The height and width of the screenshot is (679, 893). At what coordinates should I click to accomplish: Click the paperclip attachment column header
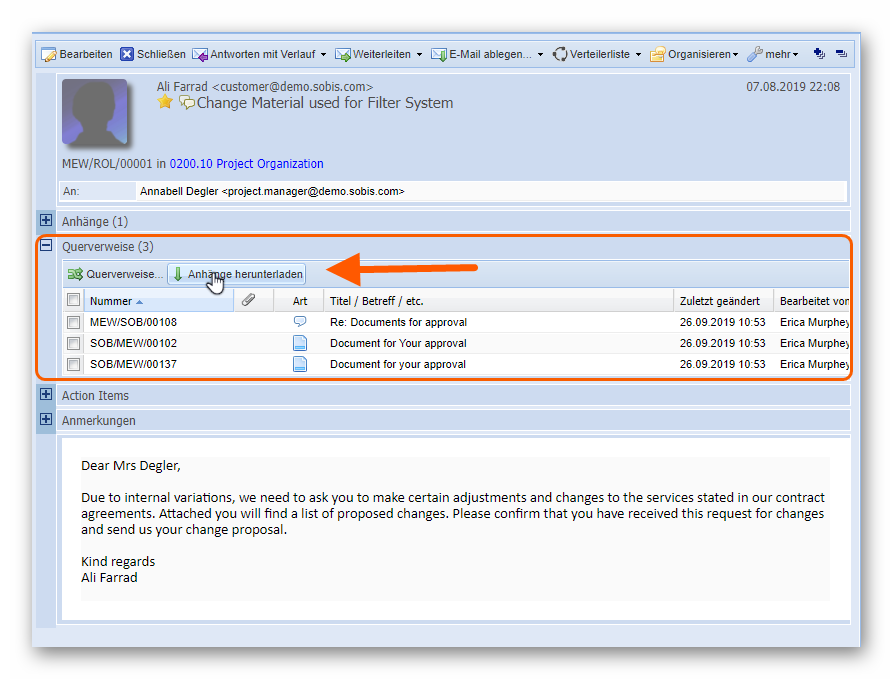(x=249, y=301)
